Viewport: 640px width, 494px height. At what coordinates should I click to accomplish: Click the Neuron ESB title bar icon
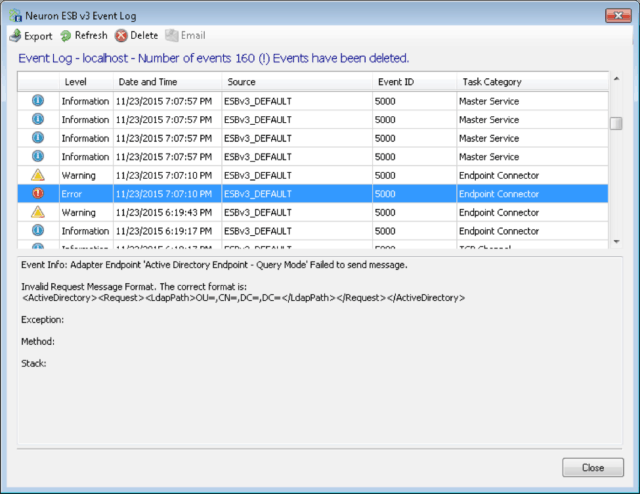pyautogui.click(x=16, y=16)
